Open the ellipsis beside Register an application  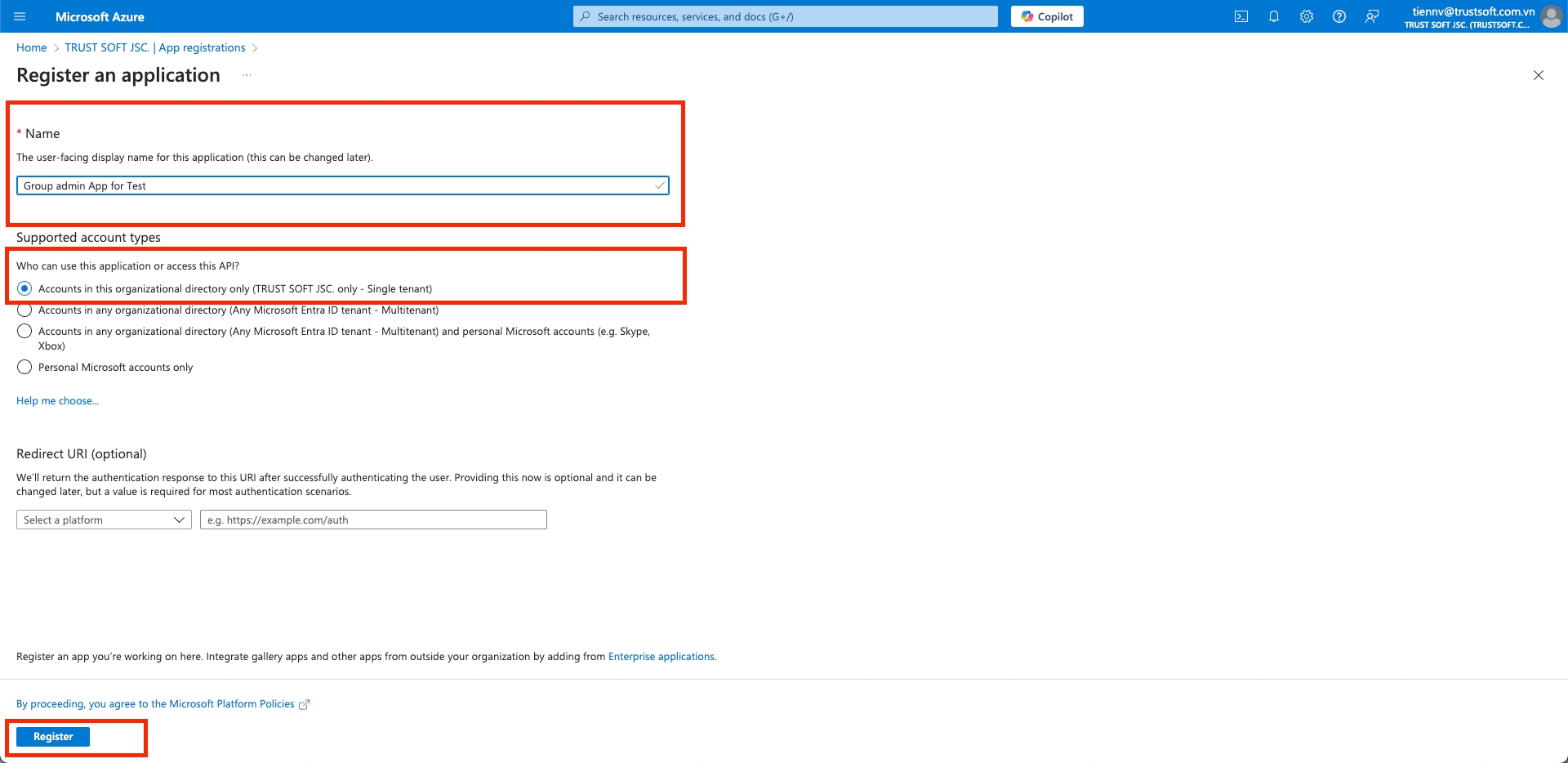coord(247,75)
